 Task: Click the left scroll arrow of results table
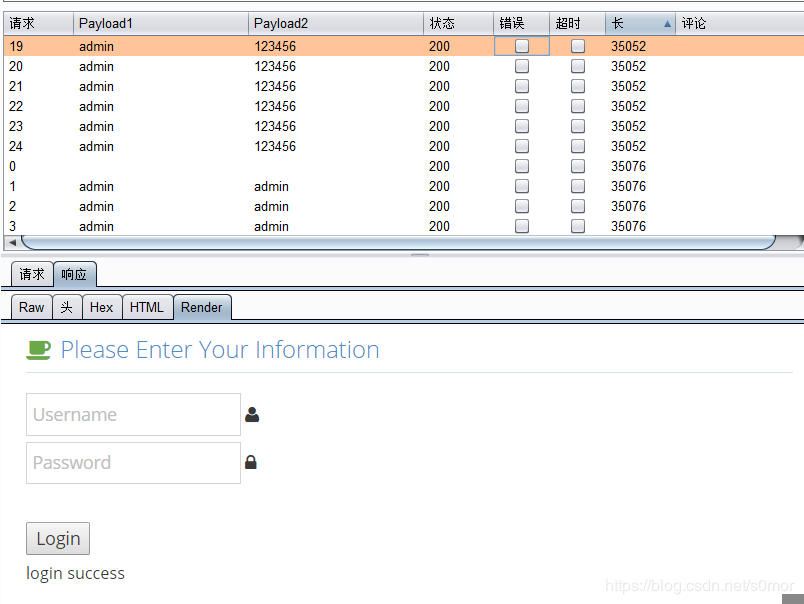point(12,243)
